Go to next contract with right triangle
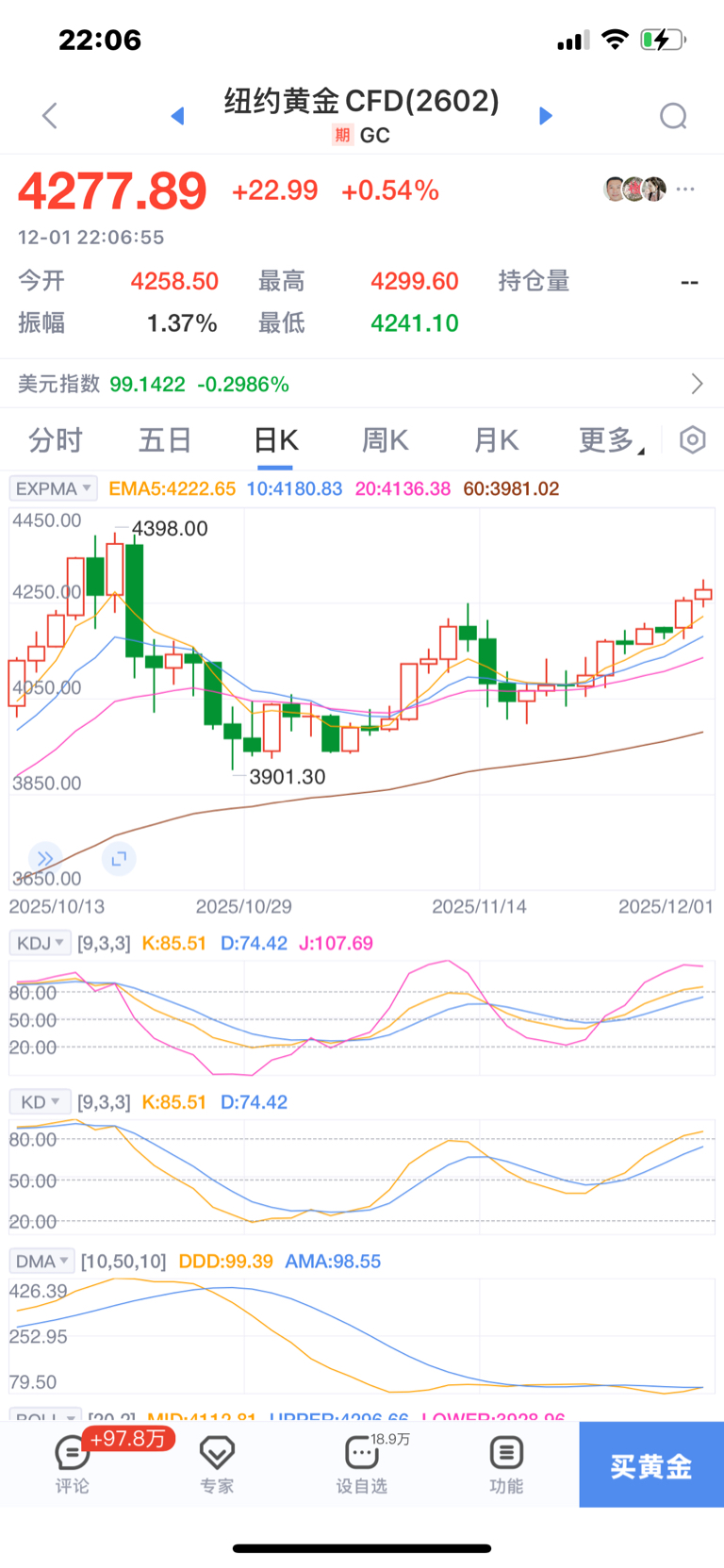Image resolution: width=724 pixels, height=1568 pixels. click(545, 116)
